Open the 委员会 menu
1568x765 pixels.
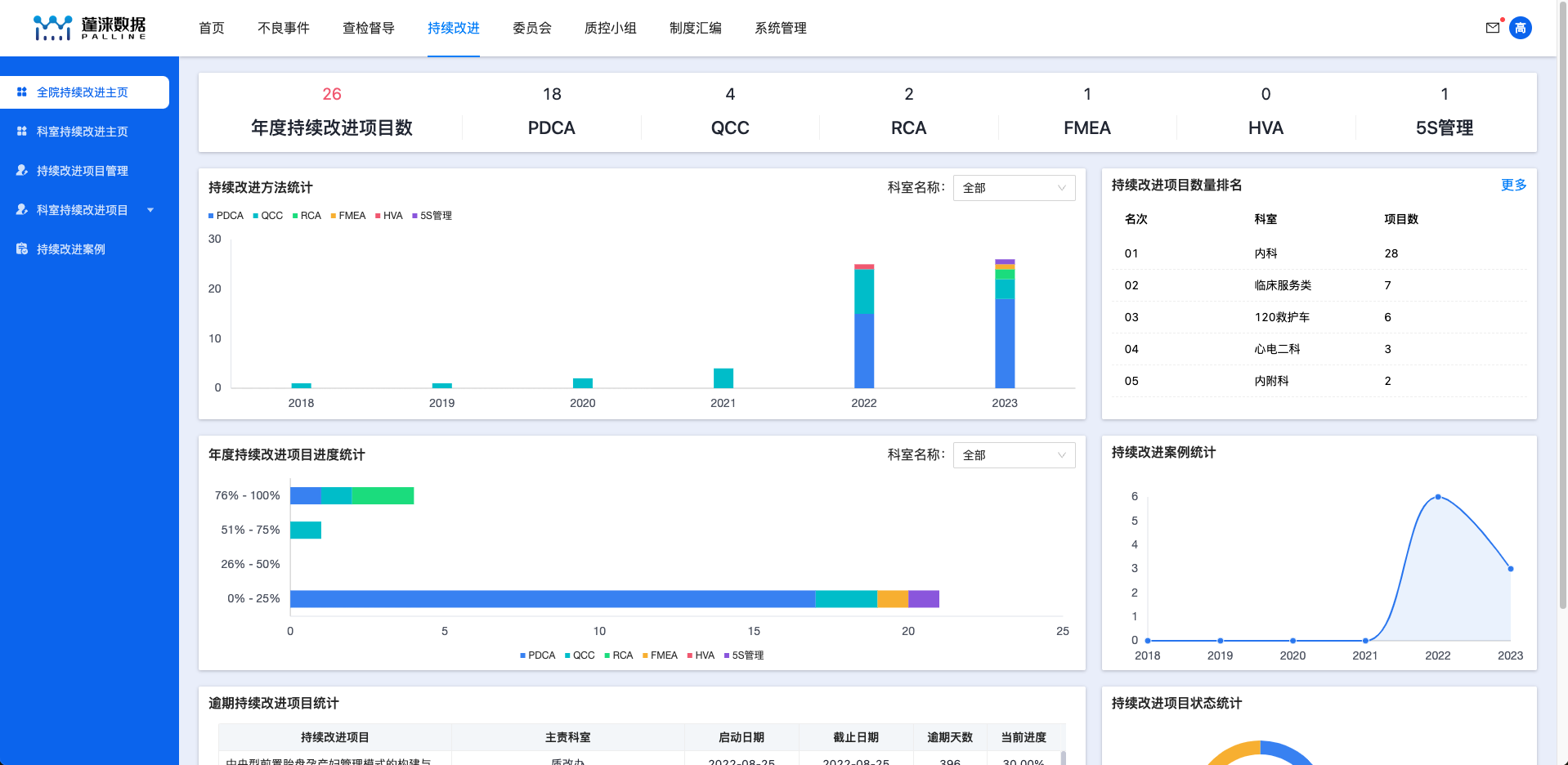(x=532, y=28)
